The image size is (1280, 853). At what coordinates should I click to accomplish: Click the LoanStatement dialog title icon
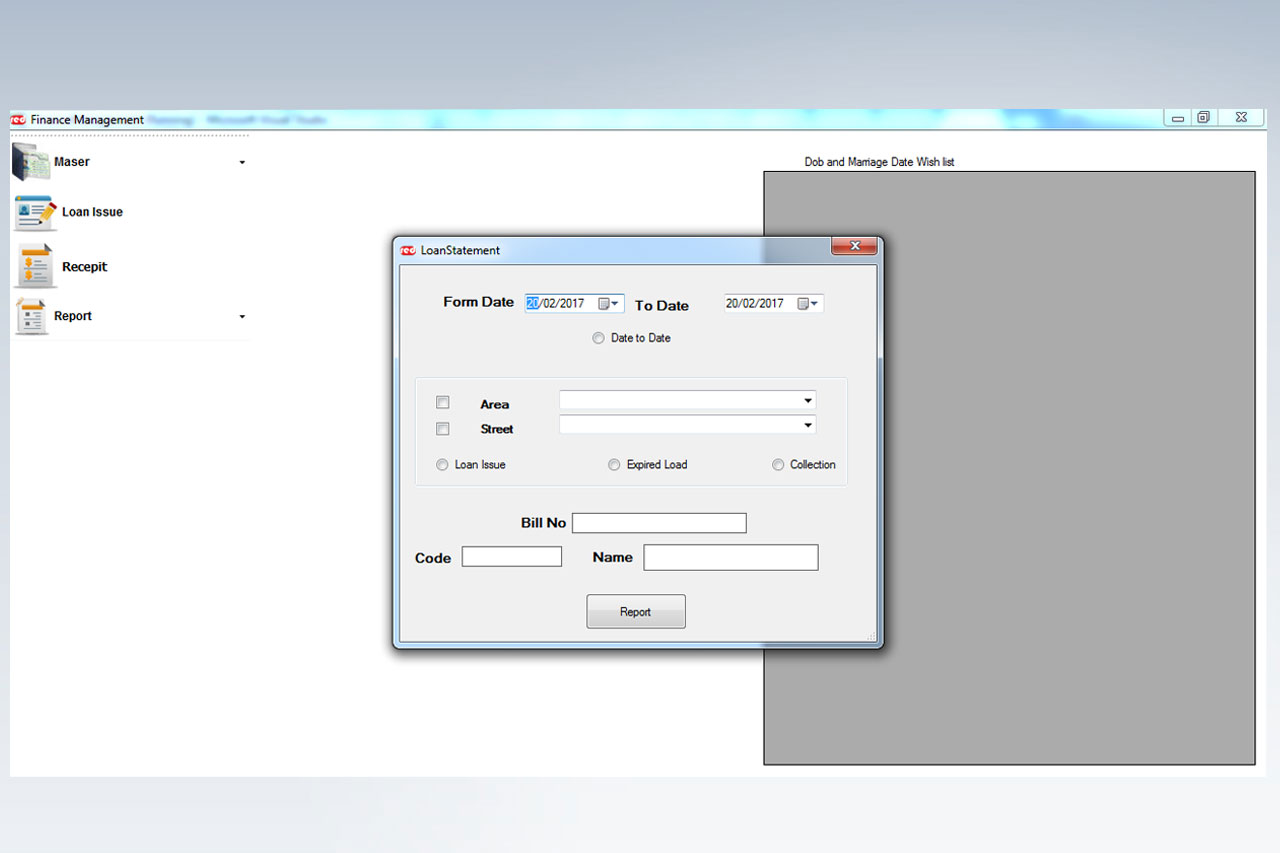click(x=408, y=250)
